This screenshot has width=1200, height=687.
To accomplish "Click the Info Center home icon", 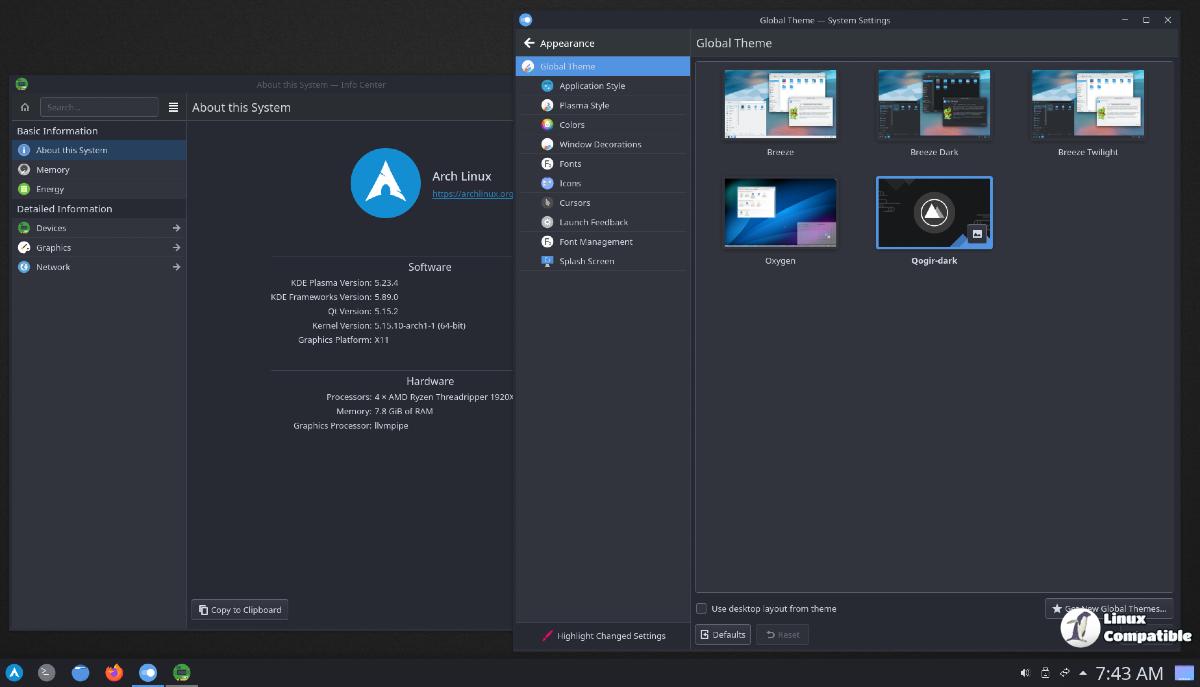I will [25, 107].
